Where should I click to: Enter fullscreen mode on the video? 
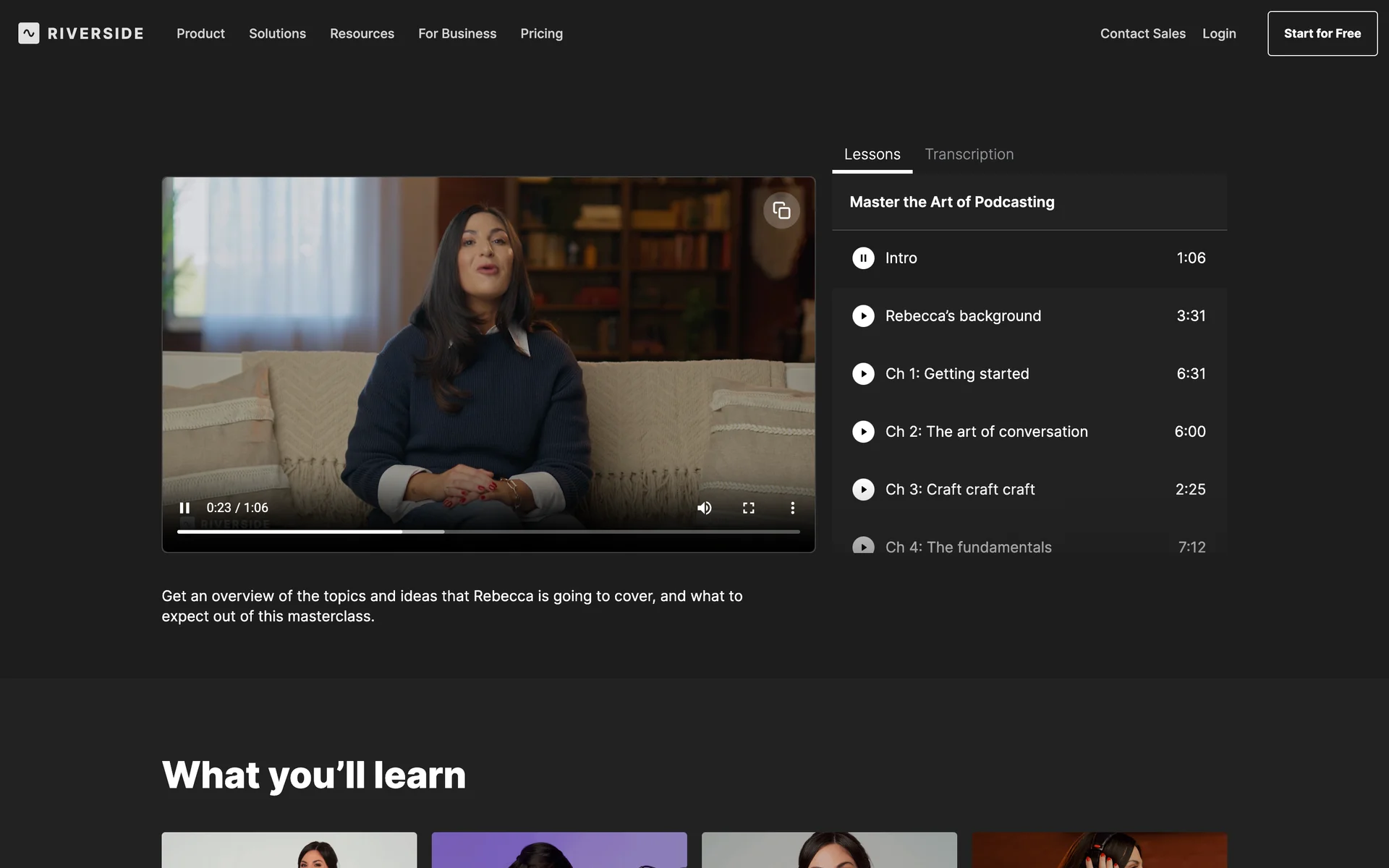748,508
